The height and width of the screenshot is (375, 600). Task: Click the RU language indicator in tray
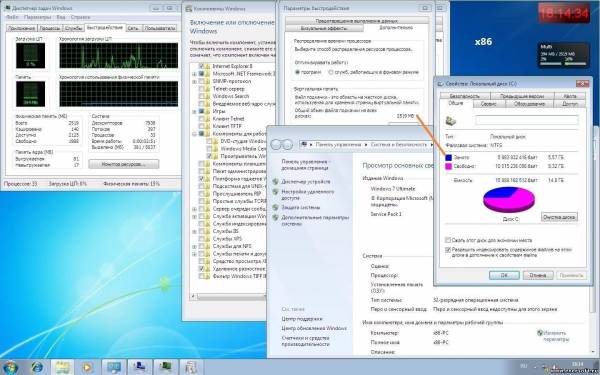(x=523, y=366)
